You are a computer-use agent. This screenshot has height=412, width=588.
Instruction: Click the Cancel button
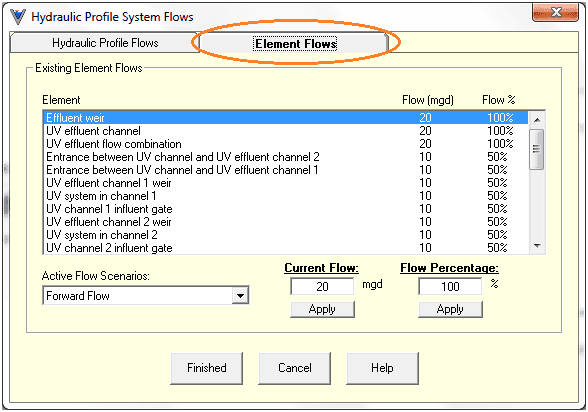click(295, 368)
